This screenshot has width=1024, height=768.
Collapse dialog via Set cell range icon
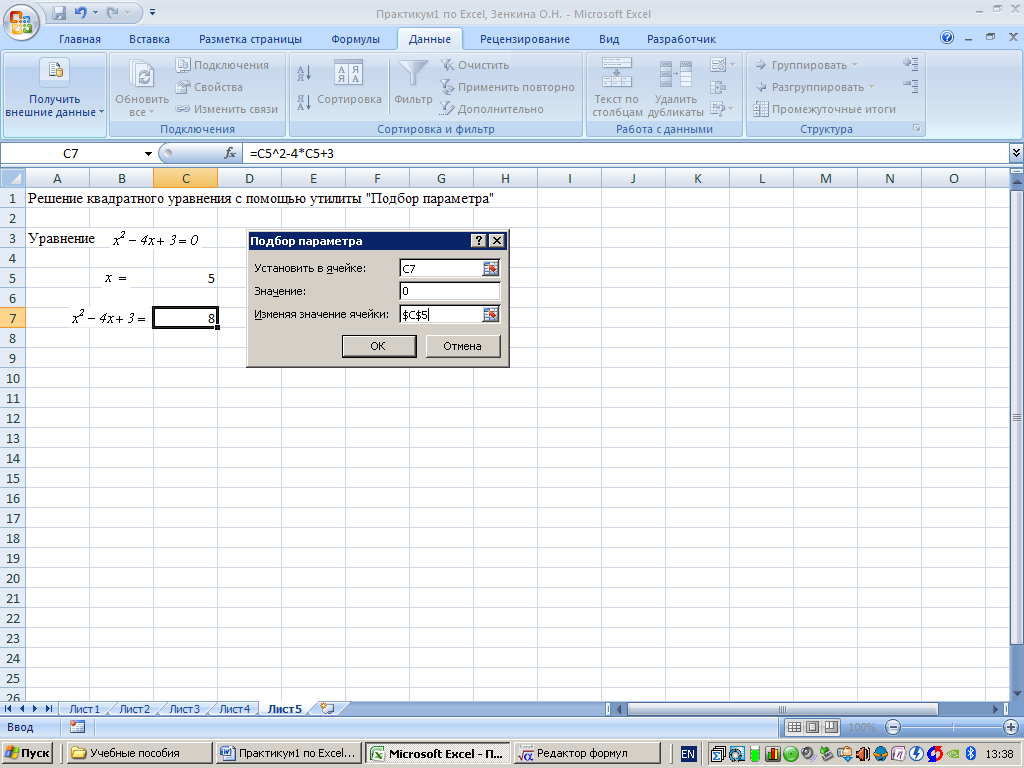point(490,268)
